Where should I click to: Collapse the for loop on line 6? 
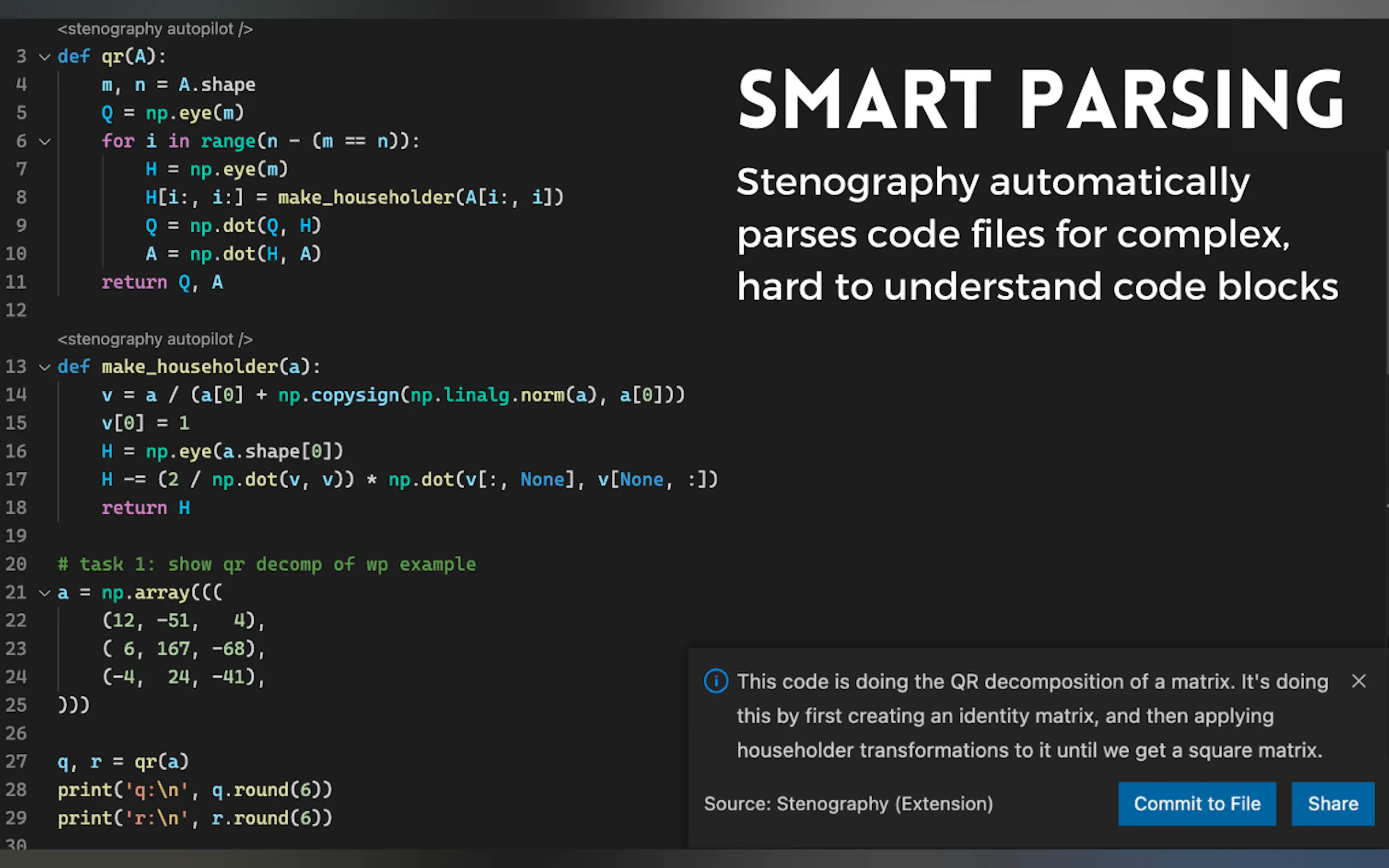(x=44, y=141)
